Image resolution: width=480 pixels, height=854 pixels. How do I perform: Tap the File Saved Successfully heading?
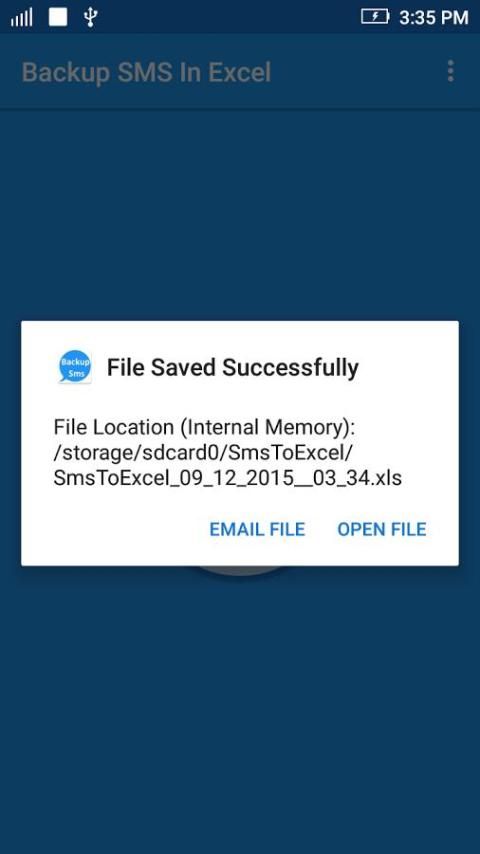click(x=233, y=368)
